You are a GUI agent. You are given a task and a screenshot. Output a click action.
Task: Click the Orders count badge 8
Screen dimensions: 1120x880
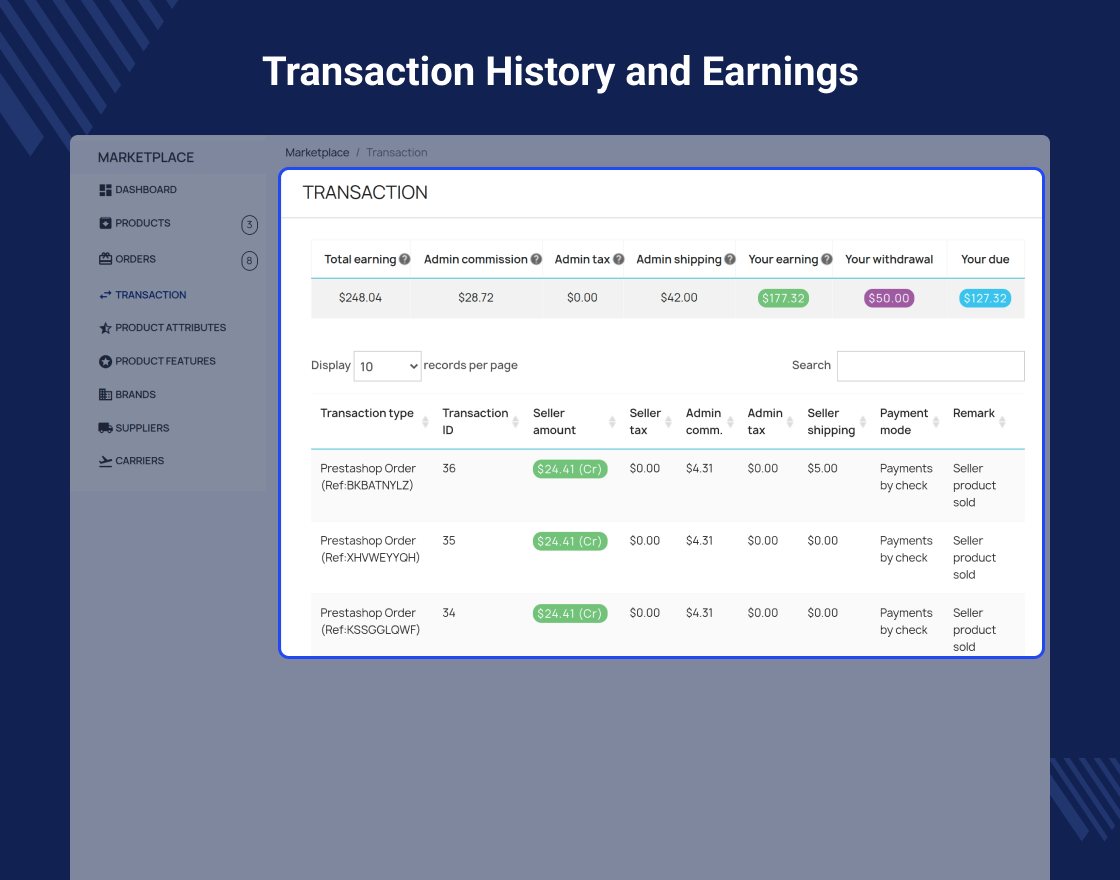point(249,261)
